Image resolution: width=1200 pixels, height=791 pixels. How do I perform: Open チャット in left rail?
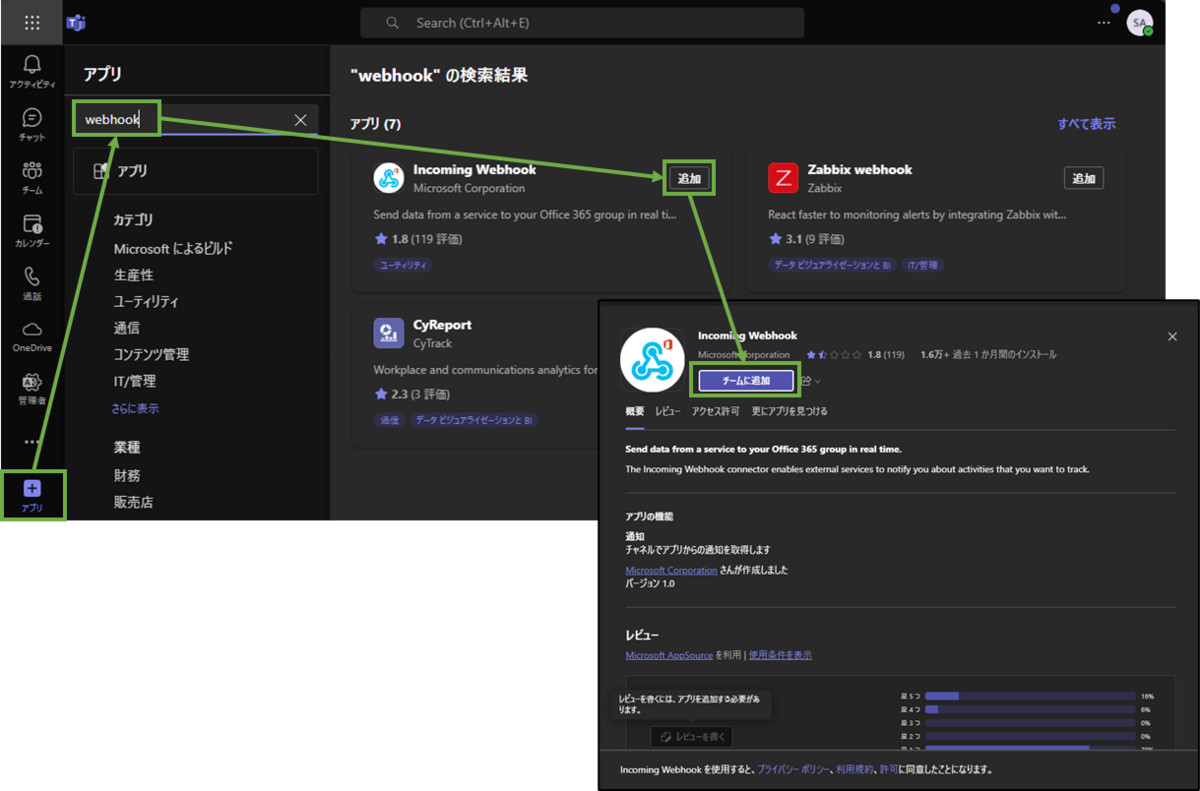pyautogui.click(x=32, y=125)
